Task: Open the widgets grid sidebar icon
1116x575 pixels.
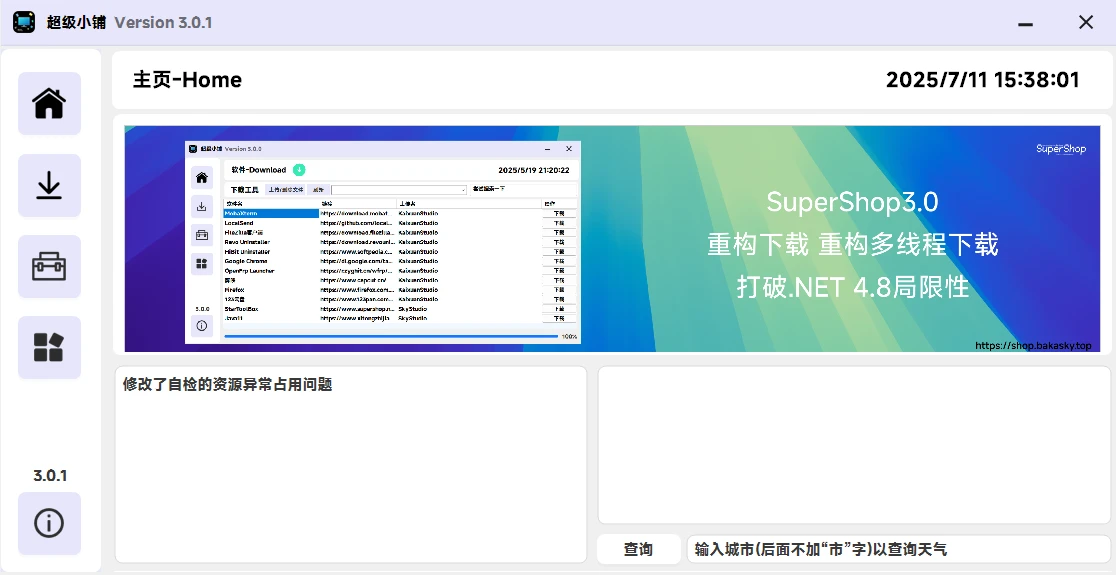Action: coord(49,347)
